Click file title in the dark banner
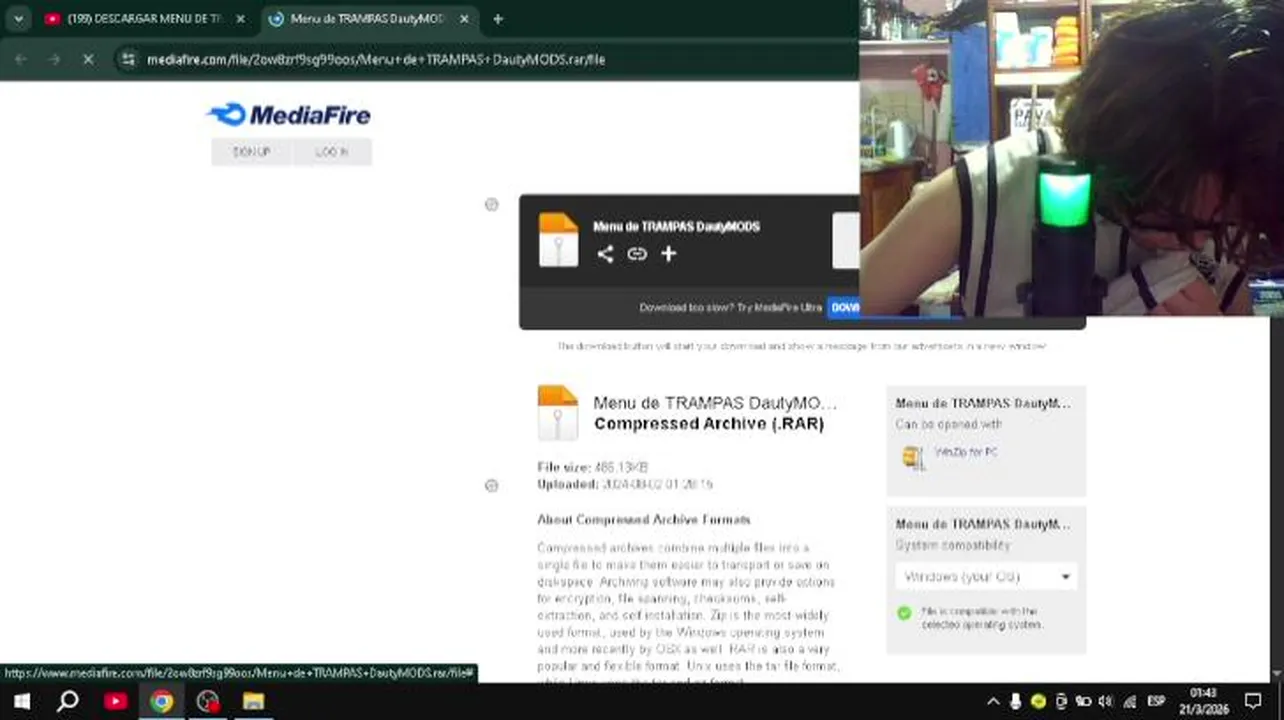Image resolution: width=1284 pixels, height=720 pixels. coord(676,227)
